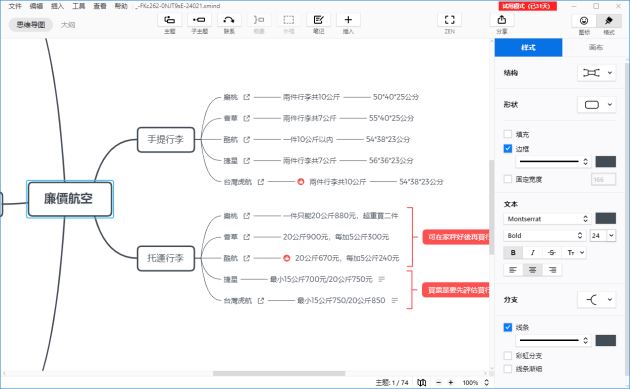The image size is (630, 389).
Task: Uncheck the 边框 border checkbox
Action: coord(508,148)
